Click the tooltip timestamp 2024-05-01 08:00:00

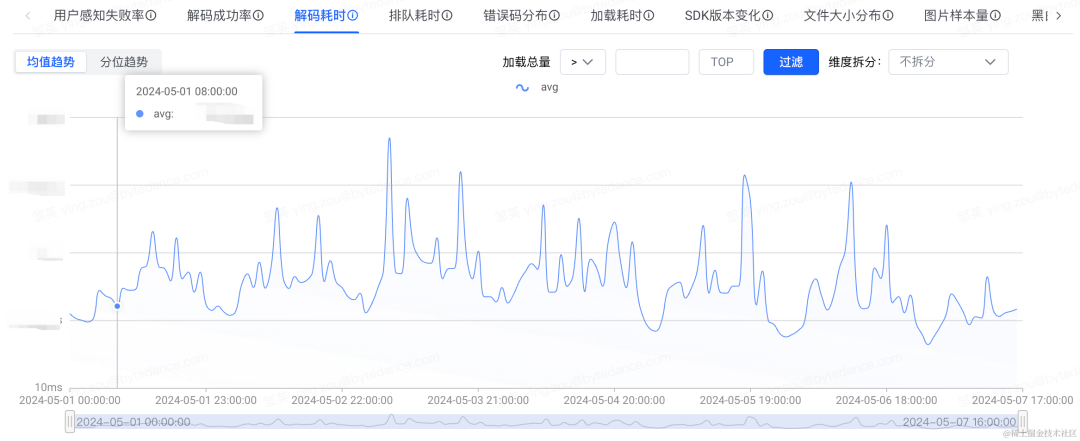187,91
